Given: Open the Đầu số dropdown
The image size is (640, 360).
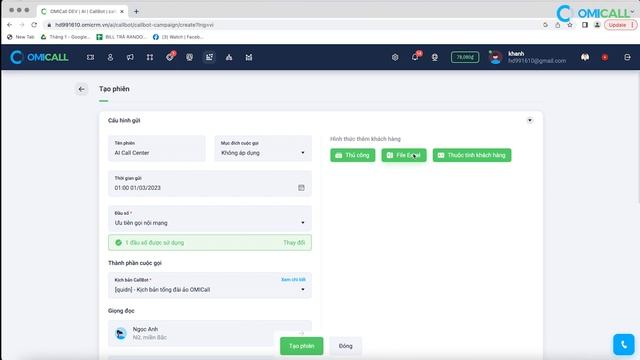Looking at the screenshot, I should [210, 219].
